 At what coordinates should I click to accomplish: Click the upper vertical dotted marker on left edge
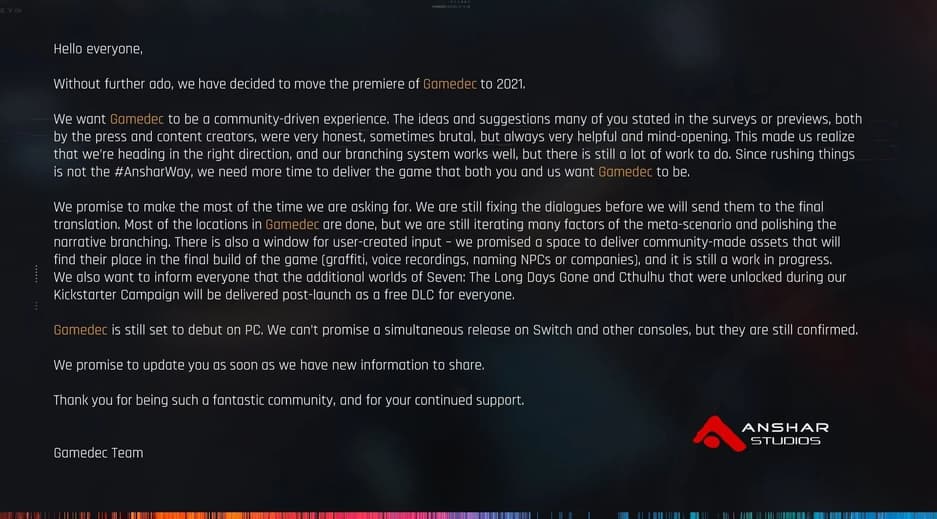pos(36,274)
